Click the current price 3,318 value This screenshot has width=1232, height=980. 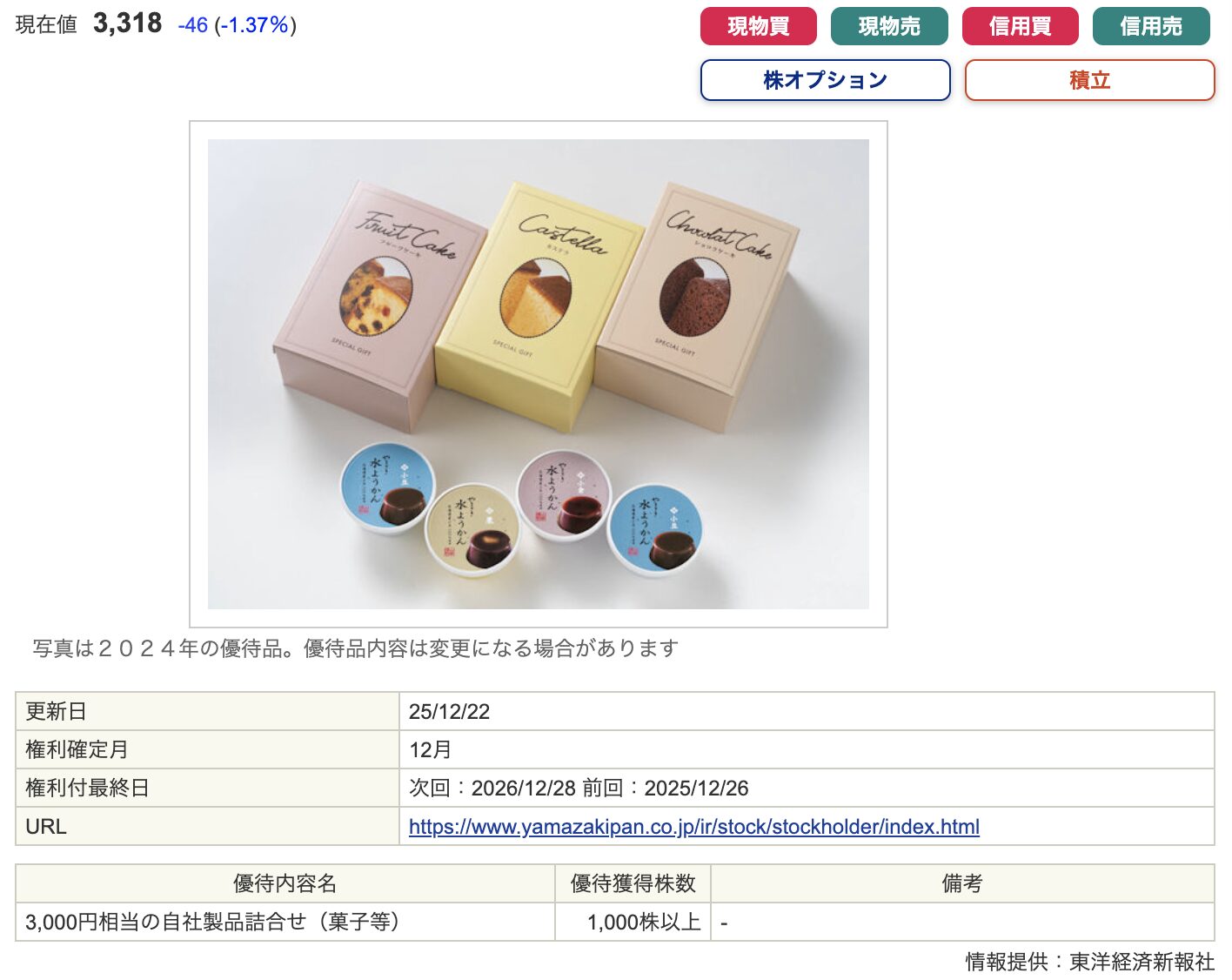(x=127, y=23)
